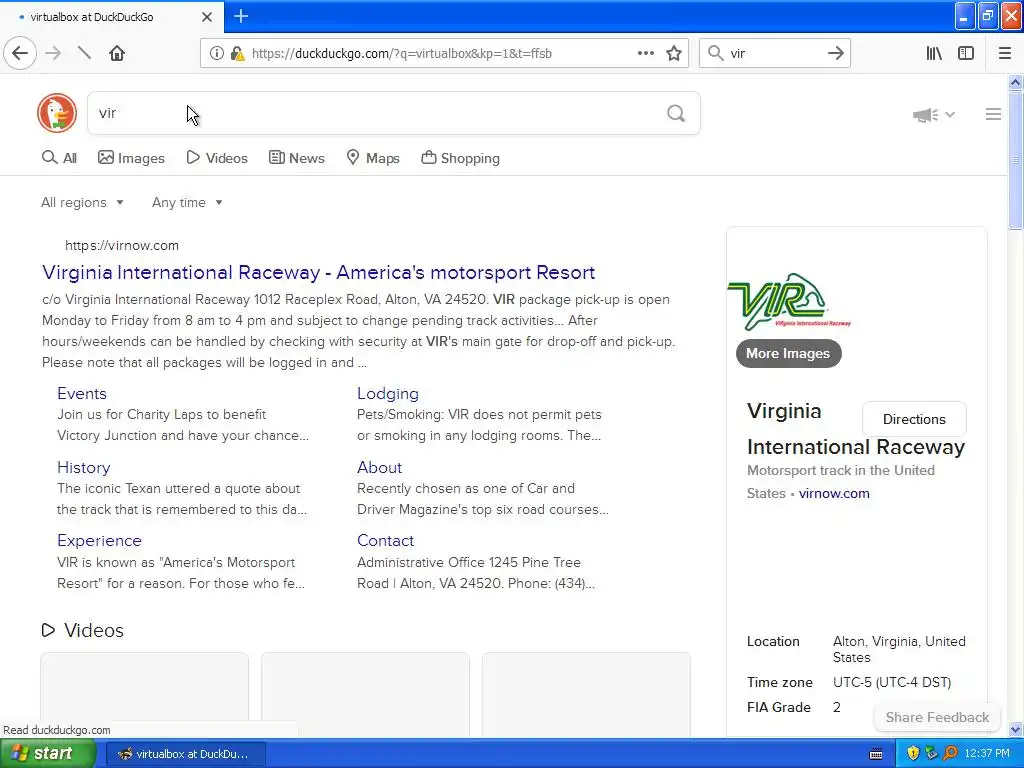Click the second video thumbnail placeholder
The height and width of the screenshot is (768, 1024).
click(365, 695)
